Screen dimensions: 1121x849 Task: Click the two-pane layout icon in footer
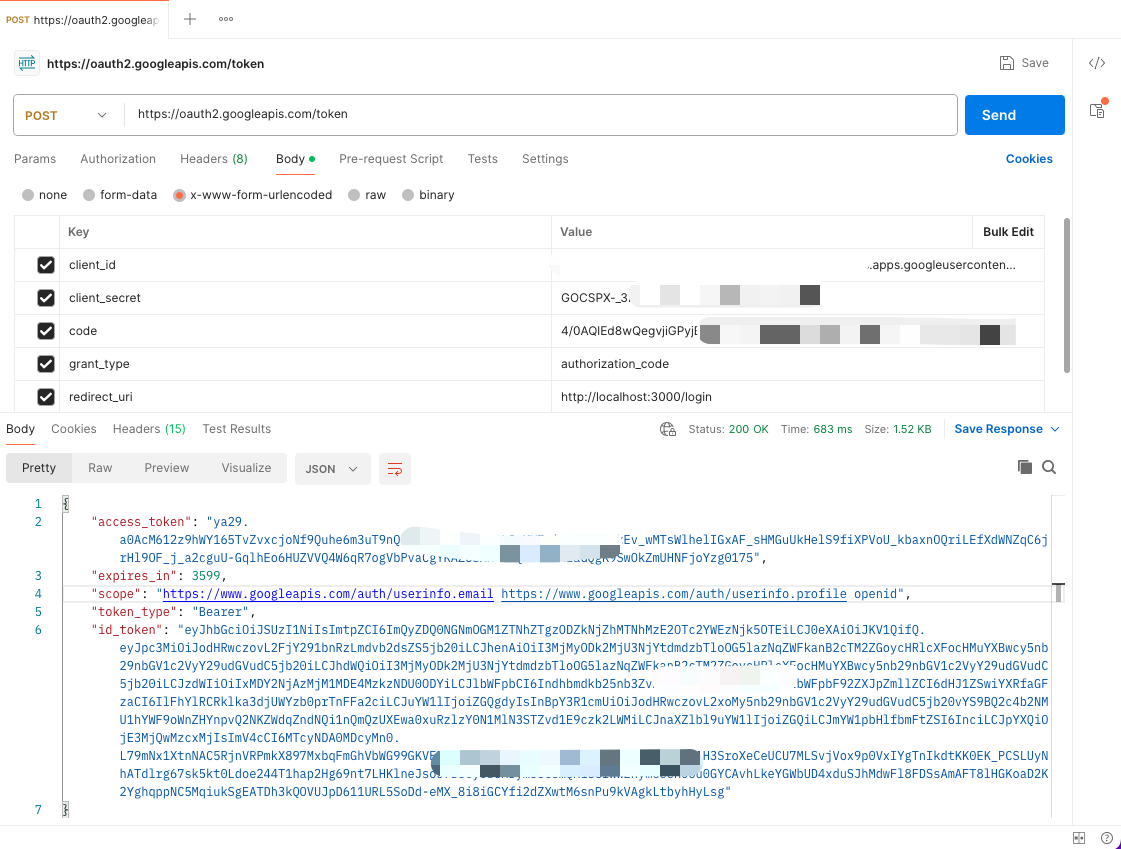(x=1079, y=838)
